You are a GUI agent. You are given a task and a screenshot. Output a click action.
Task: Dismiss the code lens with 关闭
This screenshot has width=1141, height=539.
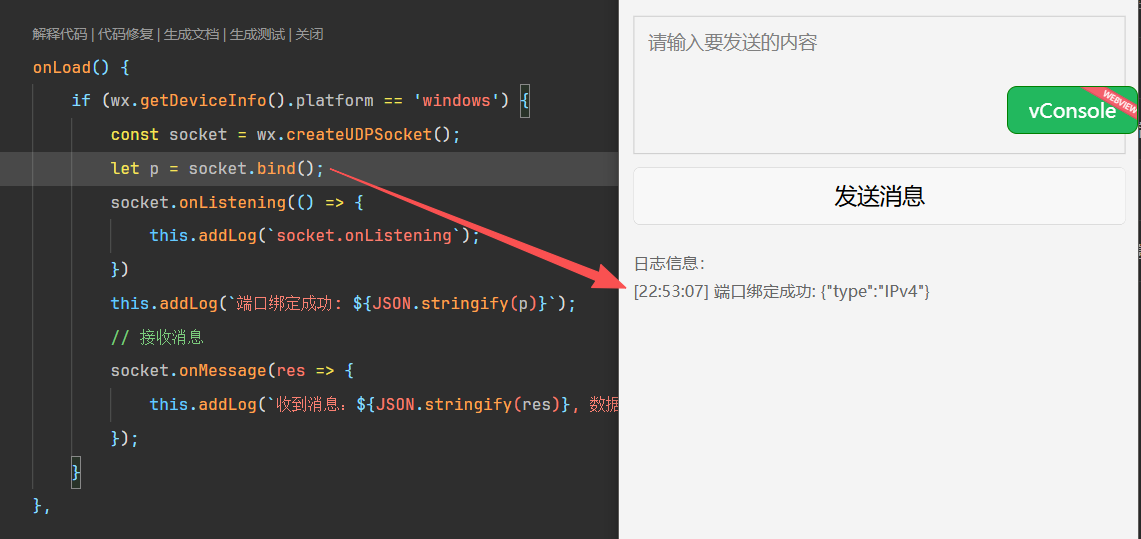pos(309,34)
